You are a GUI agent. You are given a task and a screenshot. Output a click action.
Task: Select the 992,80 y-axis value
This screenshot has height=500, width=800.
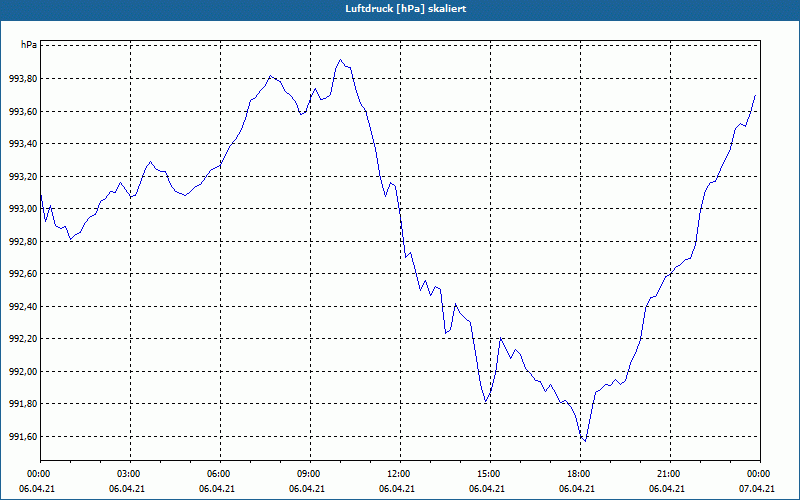(23, 241)
